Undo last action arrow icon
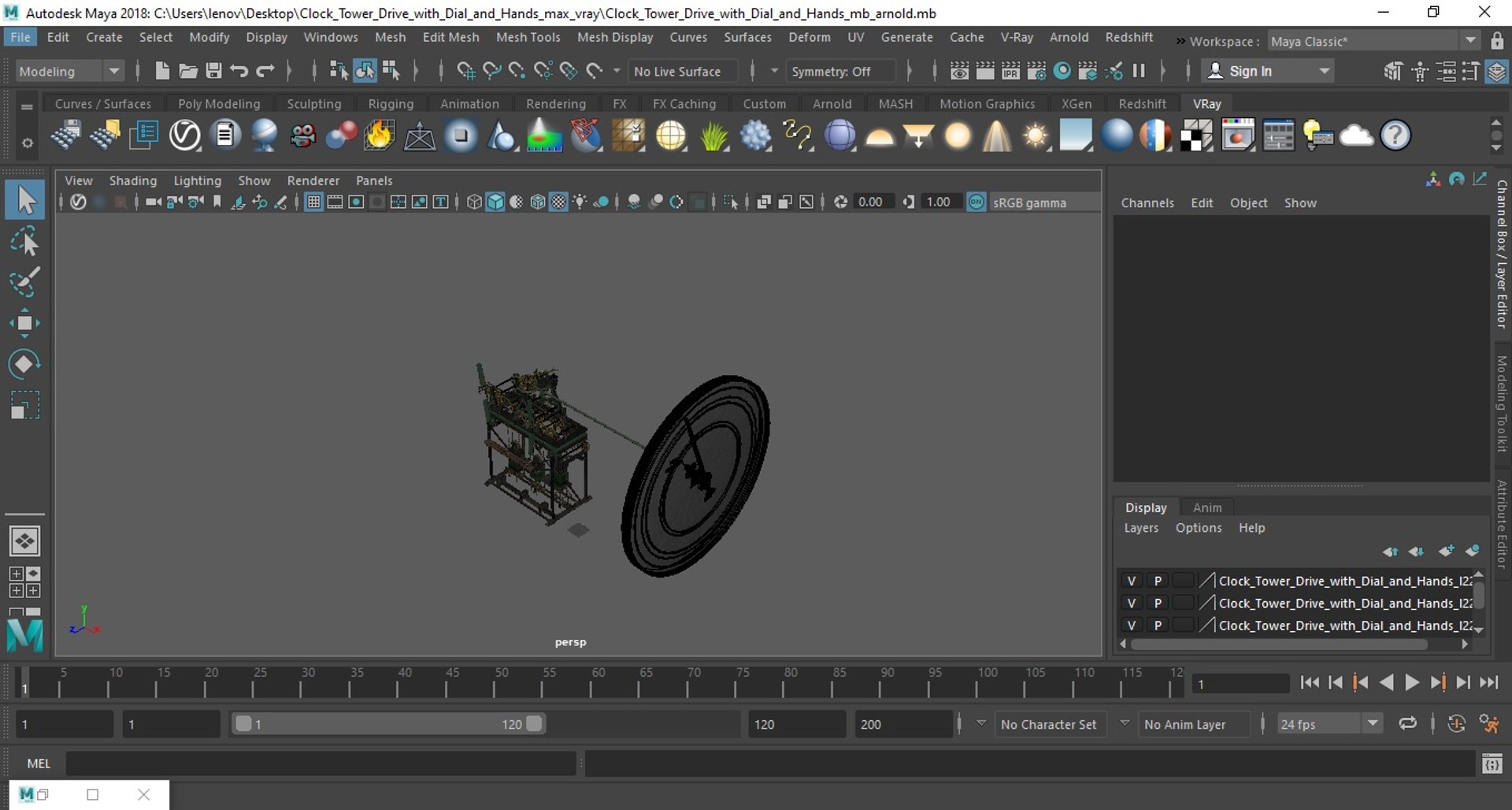1512x810 pixels. coord(239,71)
